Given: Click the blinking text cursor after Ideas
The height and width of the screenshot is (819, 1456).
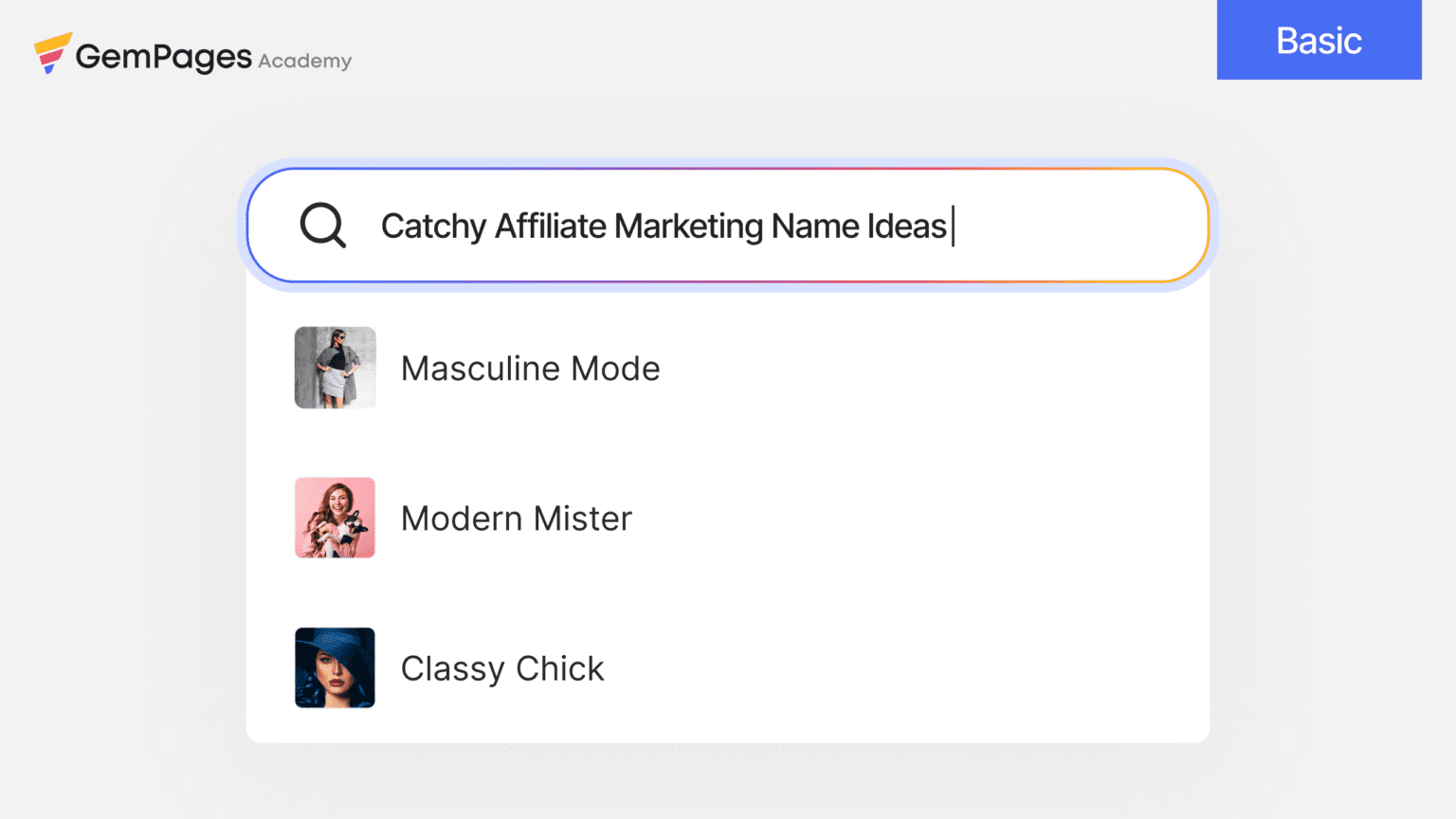Looking at the screenshot, I should [954, 227].
